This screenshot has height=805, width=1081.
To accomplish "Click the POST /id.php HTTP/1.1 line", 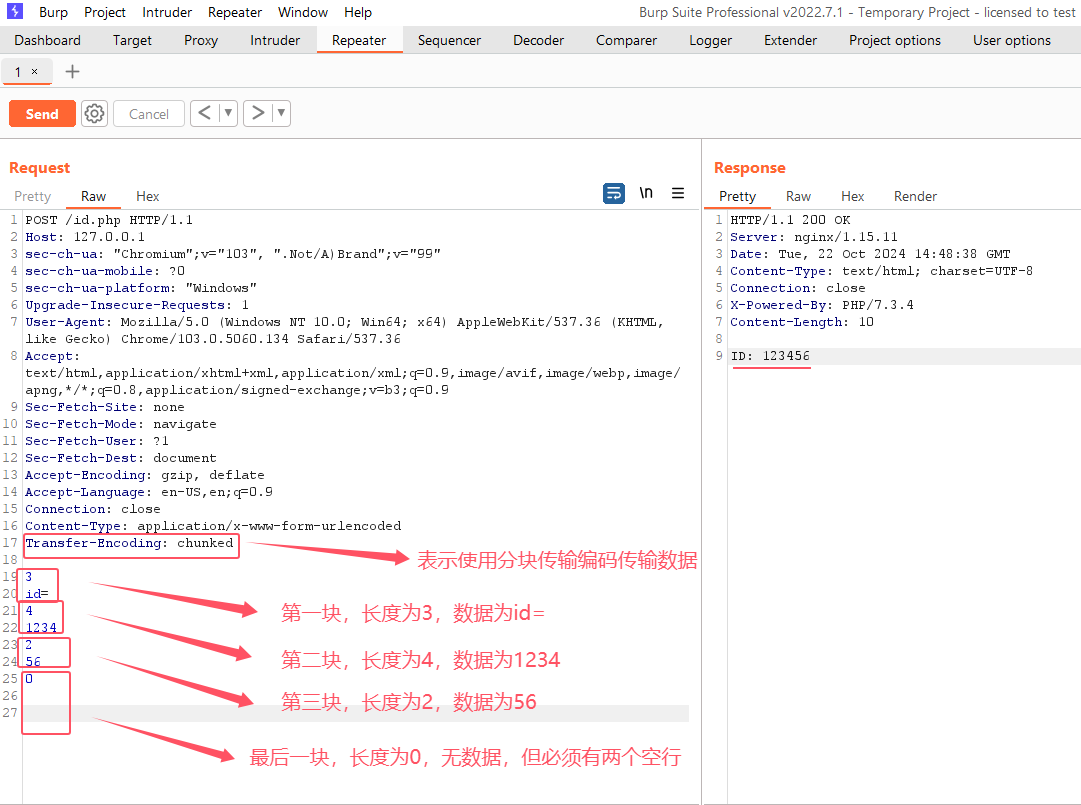I will pos(109,220).
